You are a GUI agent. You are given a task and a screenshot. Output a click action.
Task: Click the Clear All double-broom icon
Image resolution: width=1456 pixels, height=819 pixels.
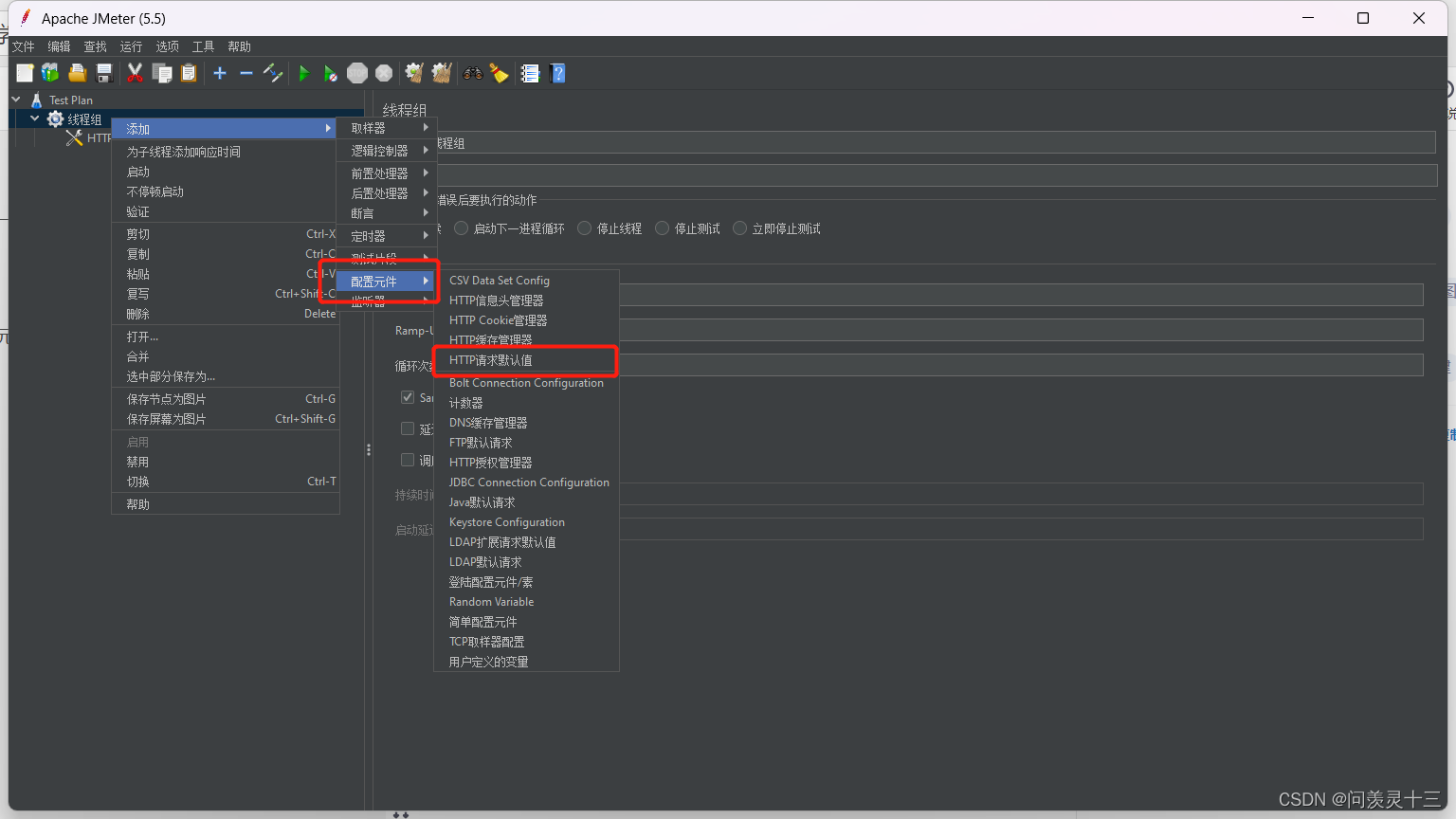[x=442, y=73]
